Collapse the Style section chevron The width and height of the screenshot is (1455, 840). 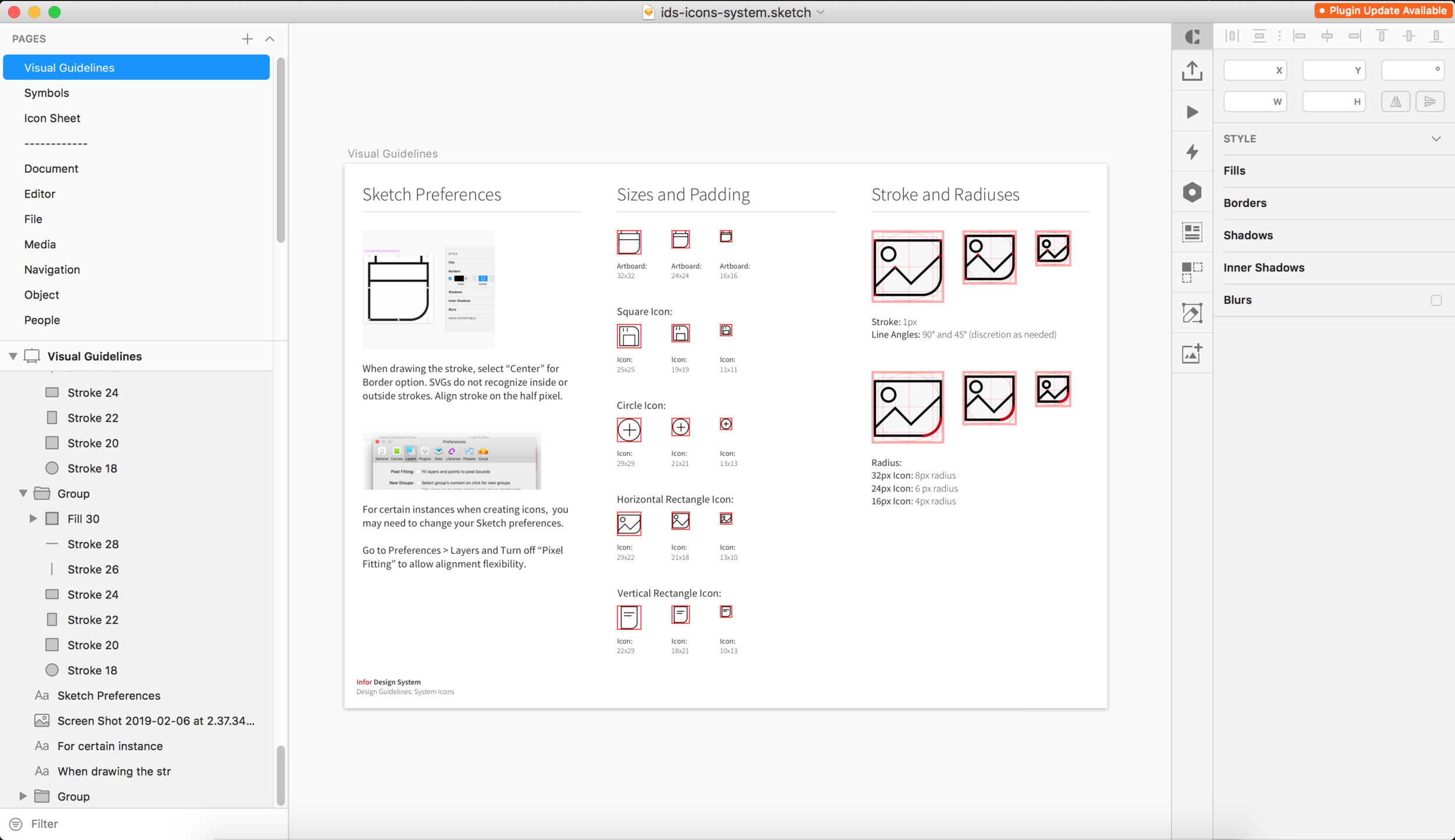tap(1436, 138)
